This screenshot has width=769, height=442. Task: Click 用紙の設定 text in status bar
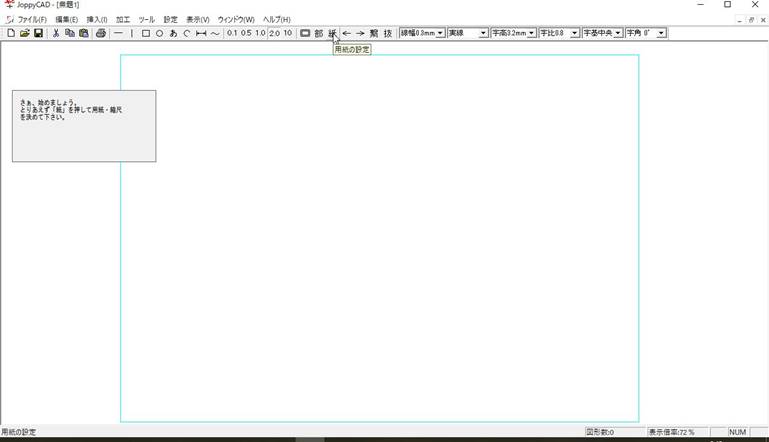click(18, 432)
